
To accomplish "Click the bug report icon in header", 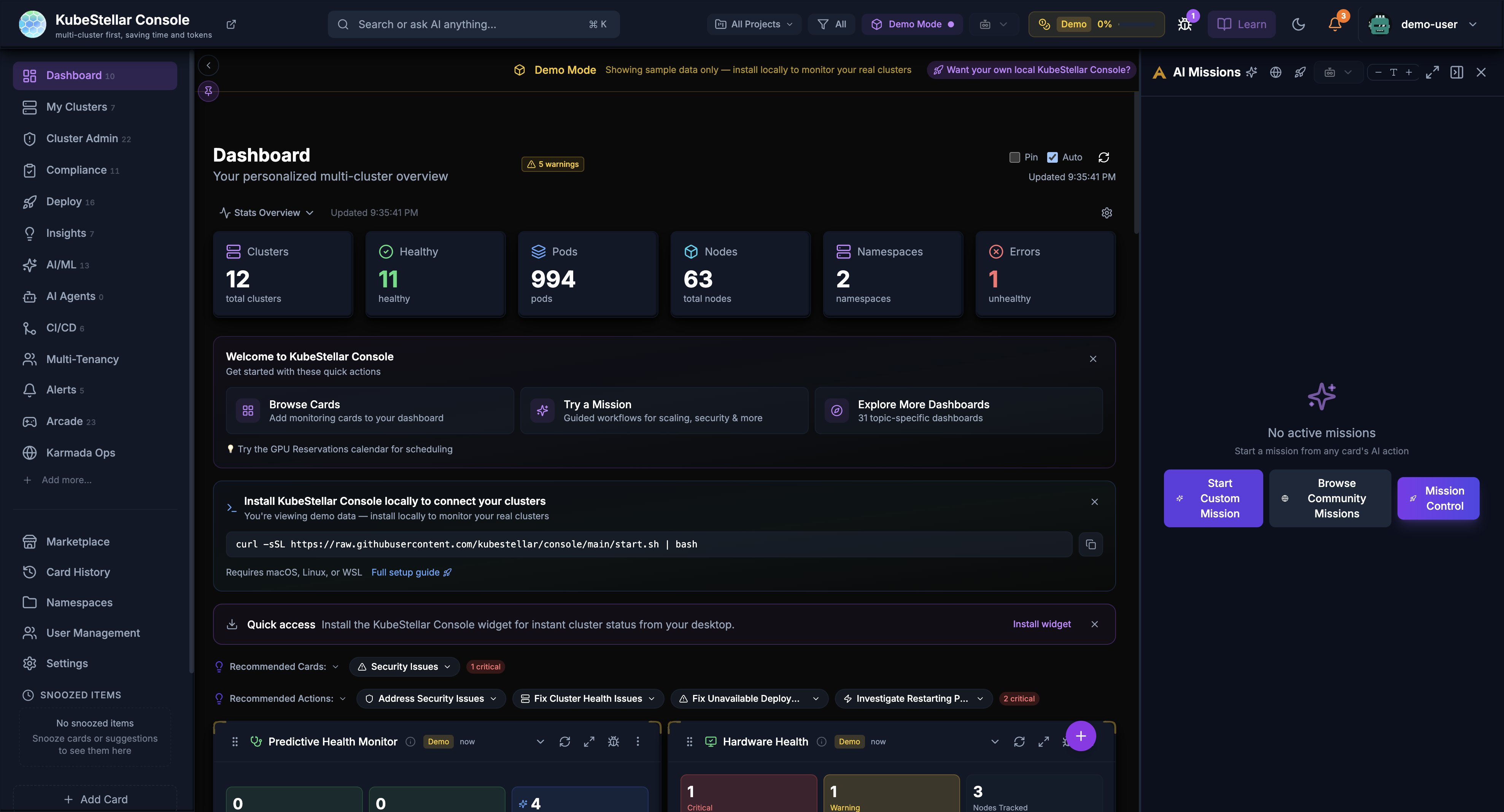I will coord(1184,24).
